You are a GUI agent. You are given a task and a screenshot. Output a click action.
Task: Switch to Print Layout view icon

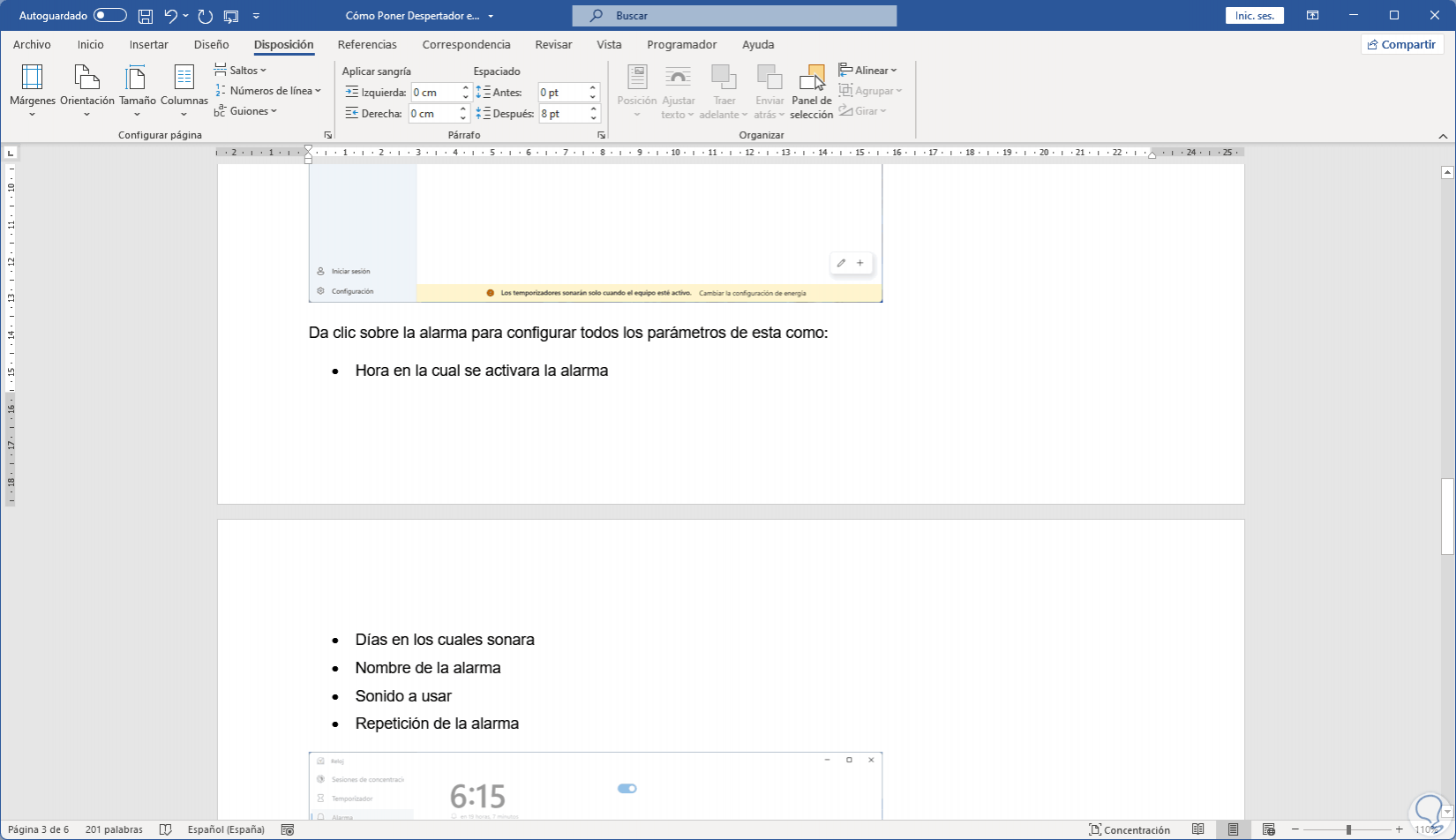tap(1233, 829)
